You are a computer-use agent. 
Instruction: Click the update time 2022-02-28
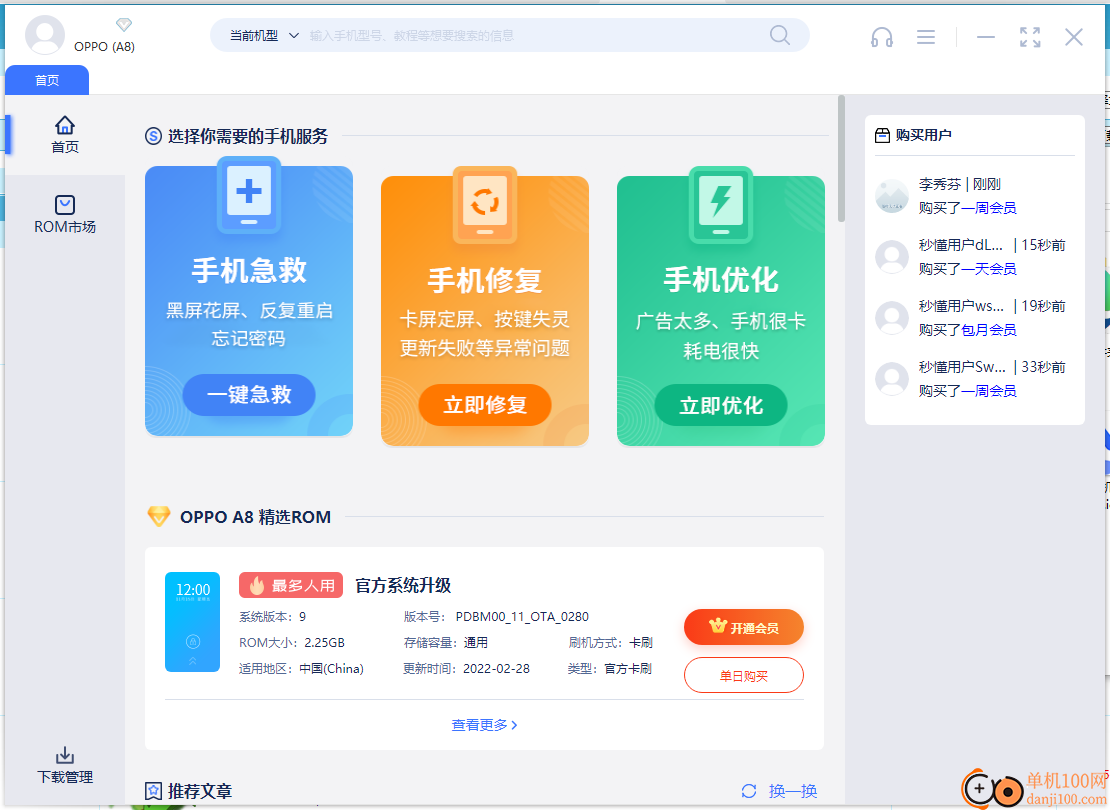click(496, 668)
